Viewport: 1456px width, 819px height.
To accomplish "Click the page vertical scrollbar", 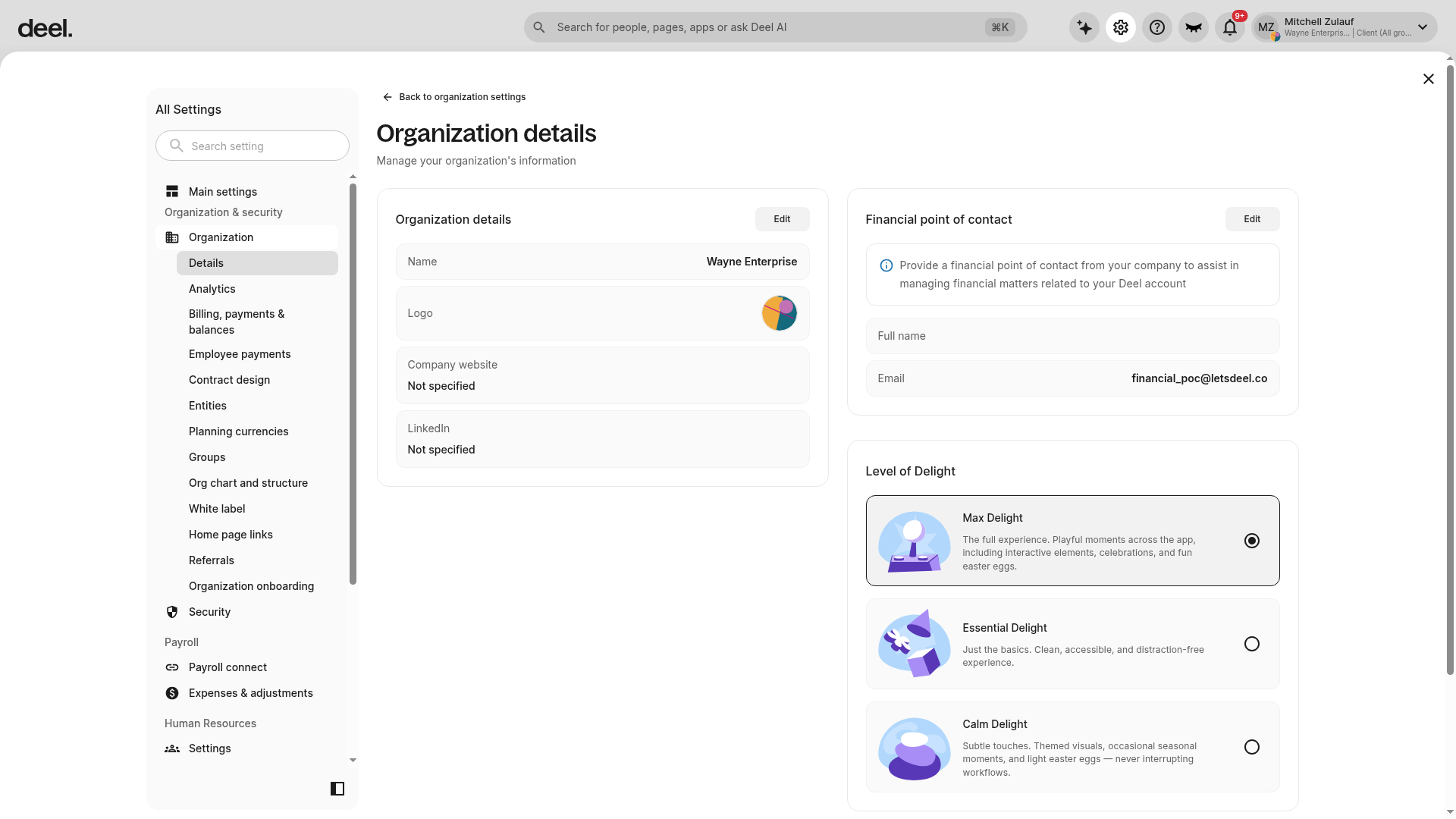I will [x=1450, y=369].
